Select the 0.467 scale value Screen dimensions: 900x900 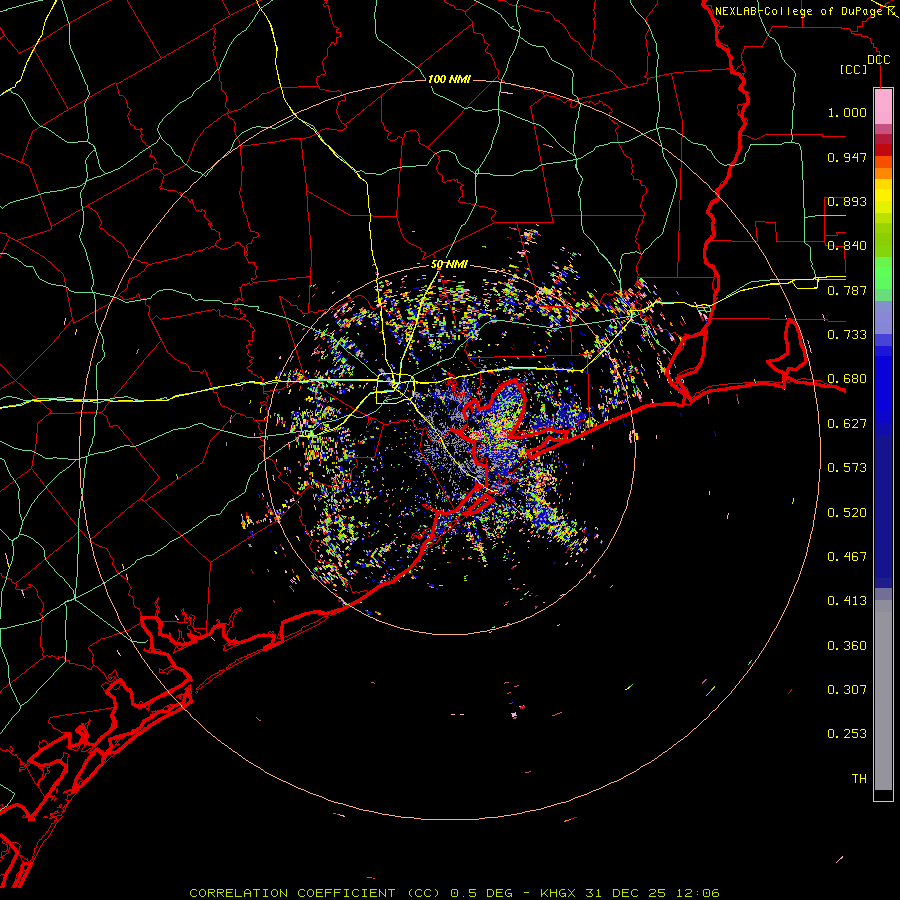(x=847, y=556)
